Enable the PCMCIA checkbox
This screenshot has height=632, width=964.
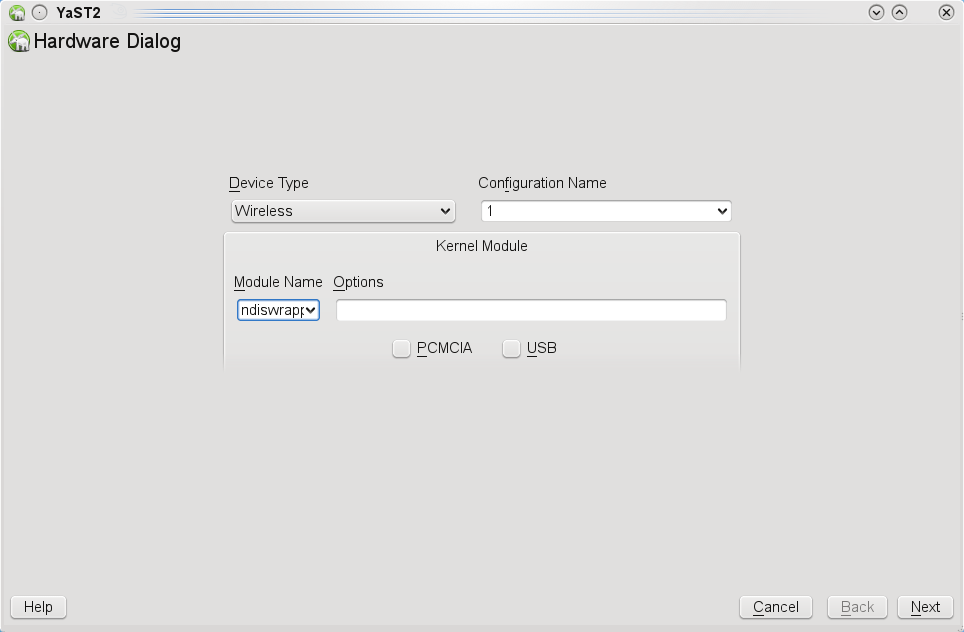click(x=401, y=349)
